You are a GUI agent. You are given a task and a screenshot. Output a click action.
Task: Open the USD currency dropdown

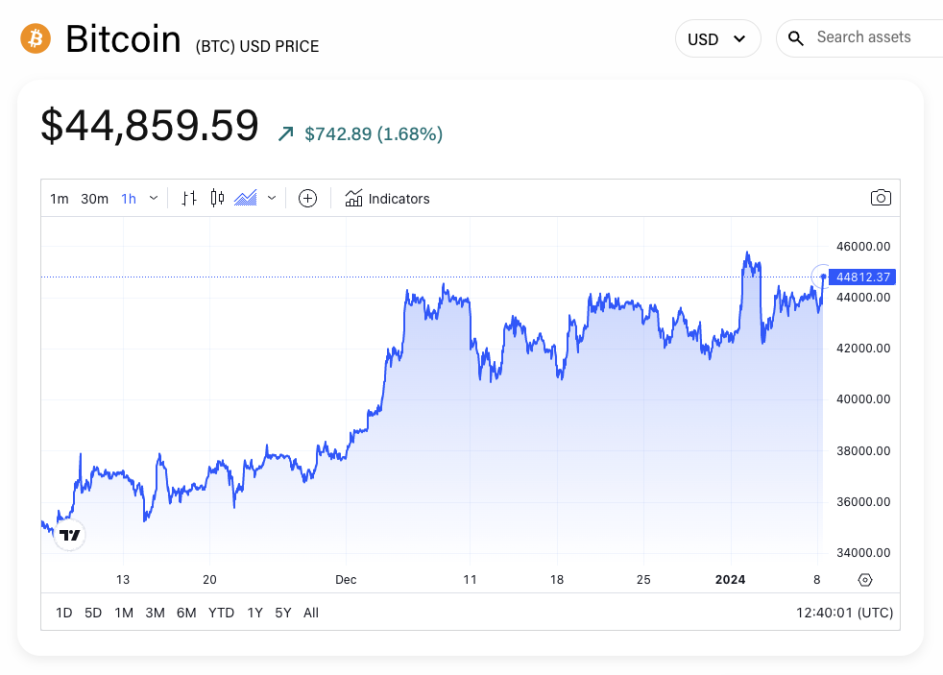point(718,38)
